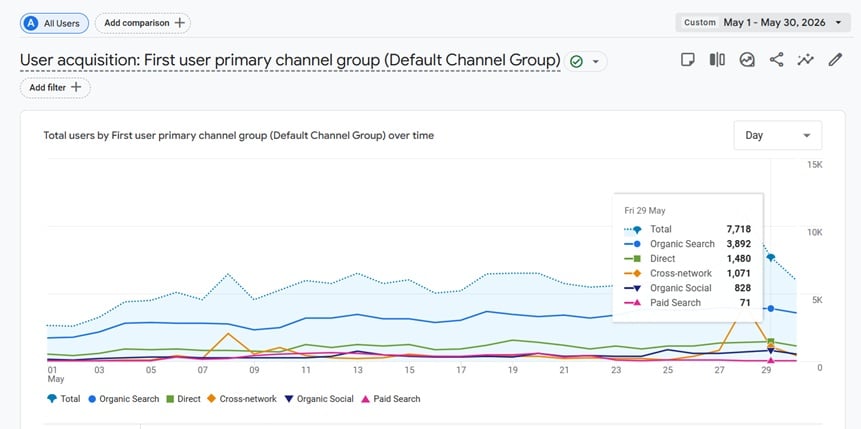Click the plus icon in Add filter
The image size is (861, 429).
[76, 87]
